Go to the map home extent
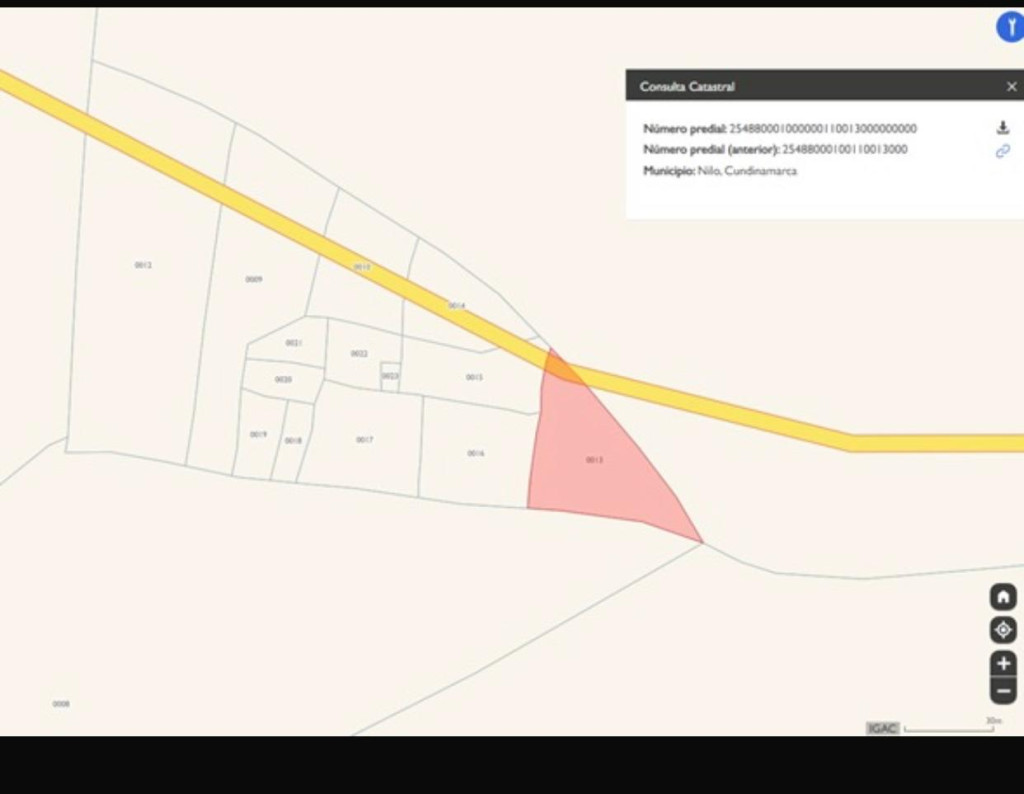Screen dimensions: 1024x794 point(1003,597)
